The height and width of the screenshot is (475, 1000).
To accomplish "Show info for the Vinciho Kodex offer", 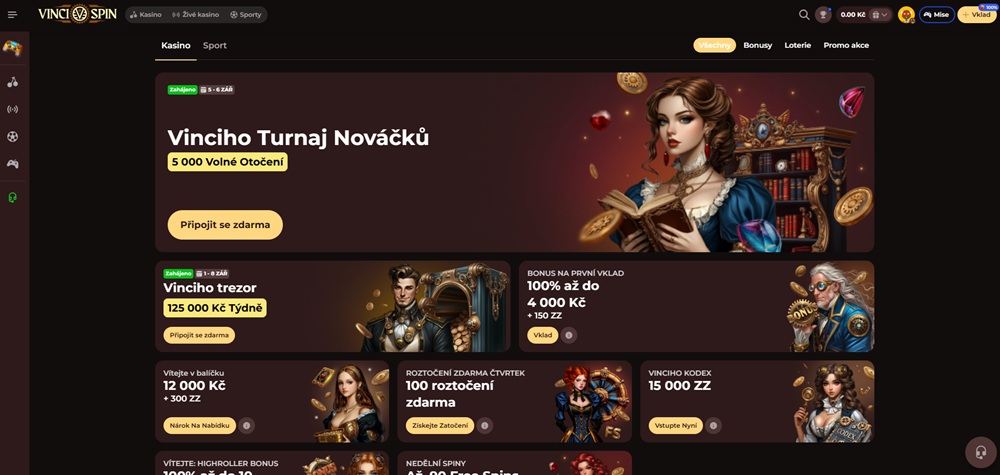I will [713, 426].
